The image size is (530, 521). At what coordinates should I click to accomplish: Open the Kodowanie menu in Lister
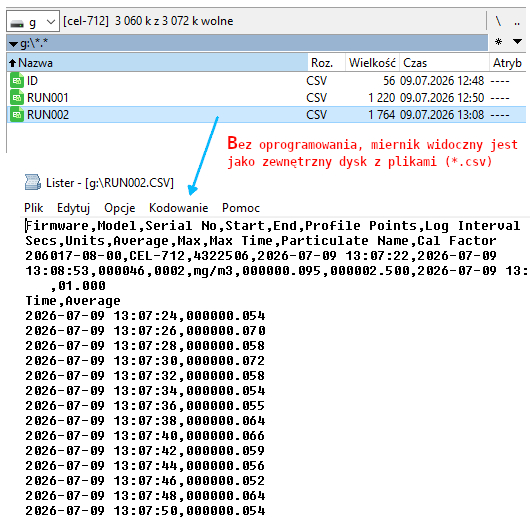coord(178,208)
